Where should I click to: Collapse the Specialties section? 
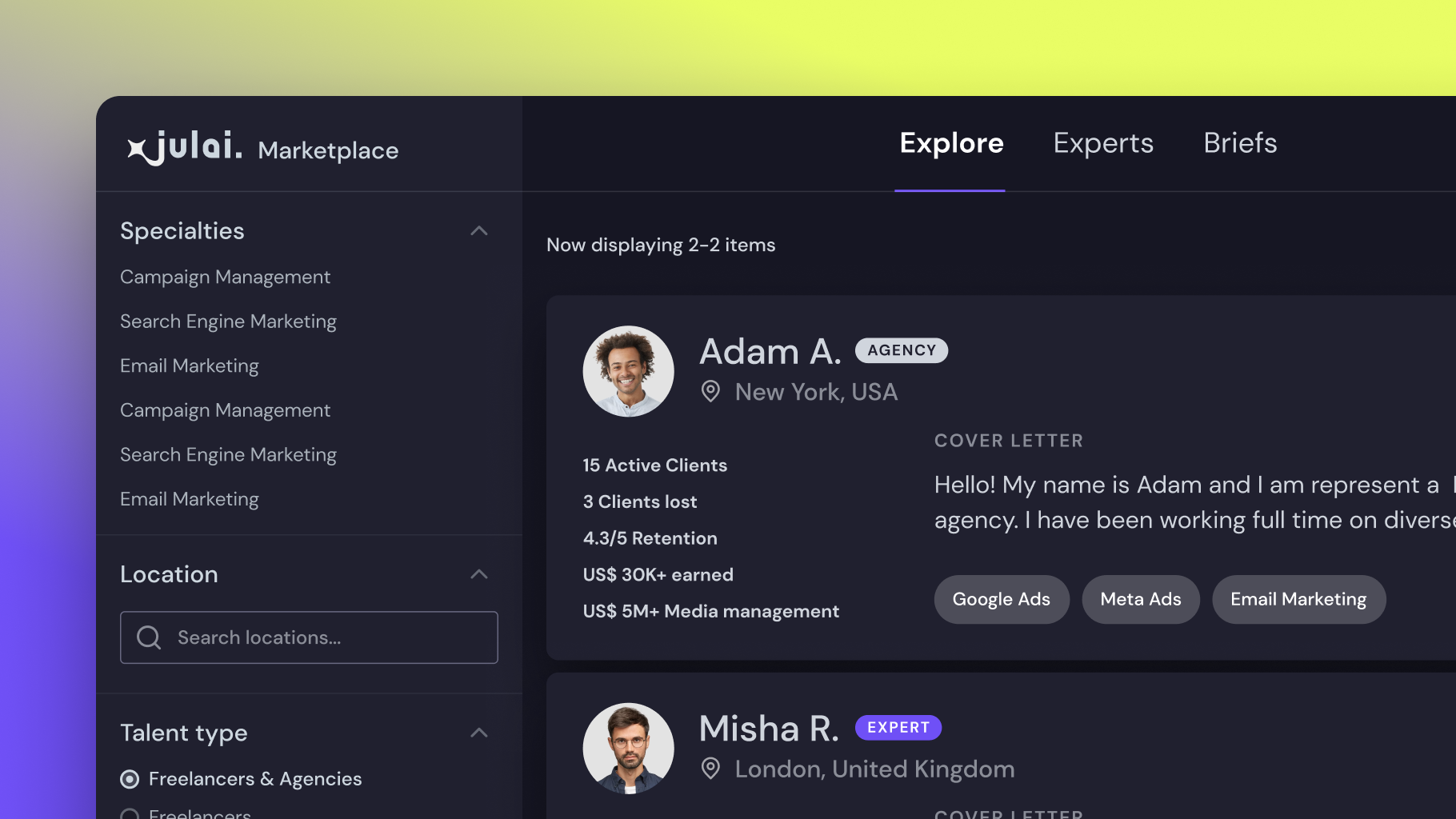(x=479, y=231)
